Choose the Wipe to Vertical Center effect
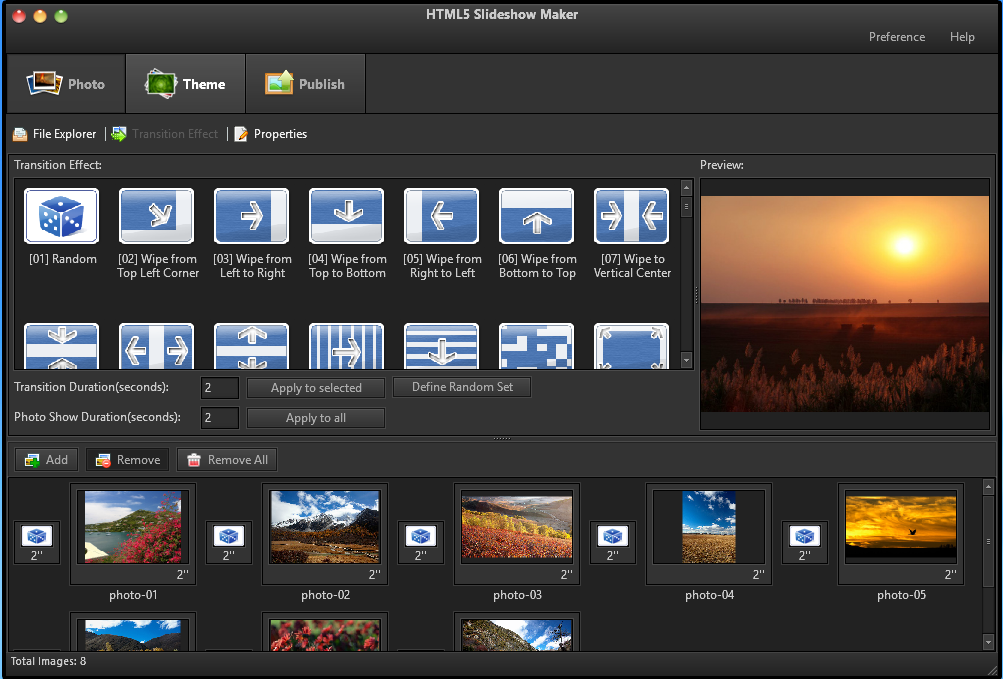Viewport: 1003px width, 679px height. point(631,216)
